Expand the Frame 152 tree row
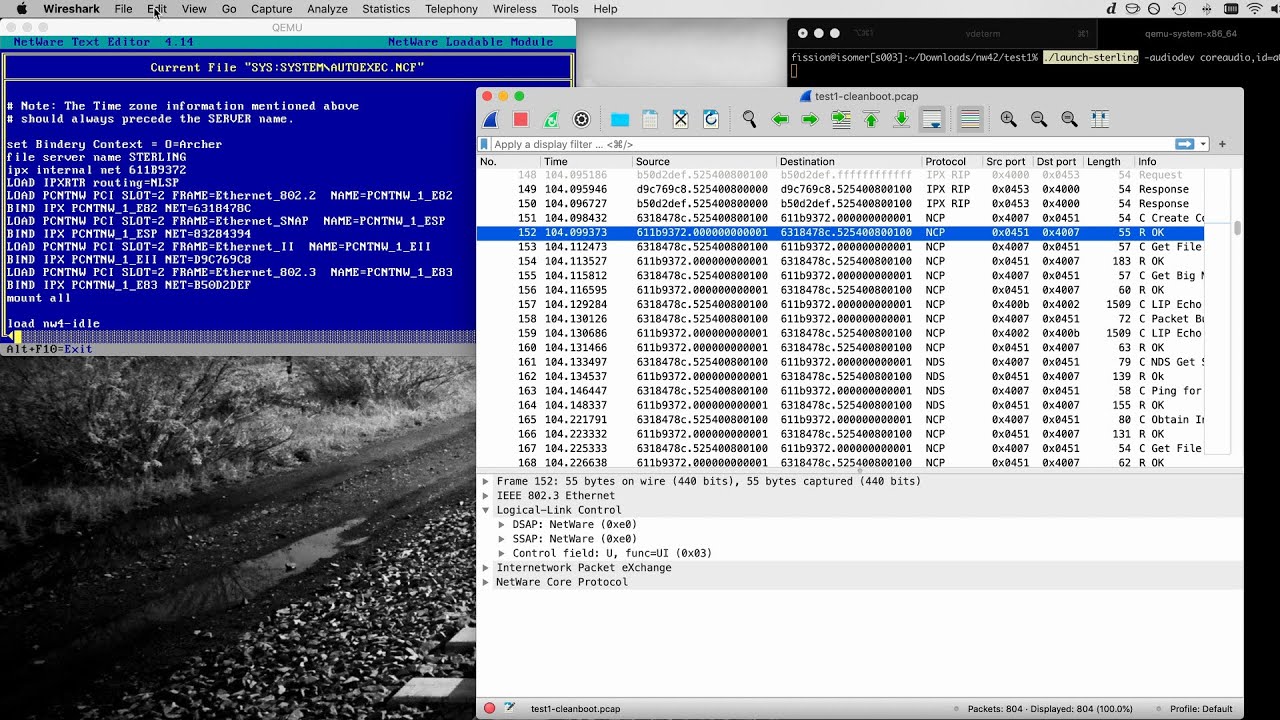Viewport: 1280px width, 720px height. [486, 481]
